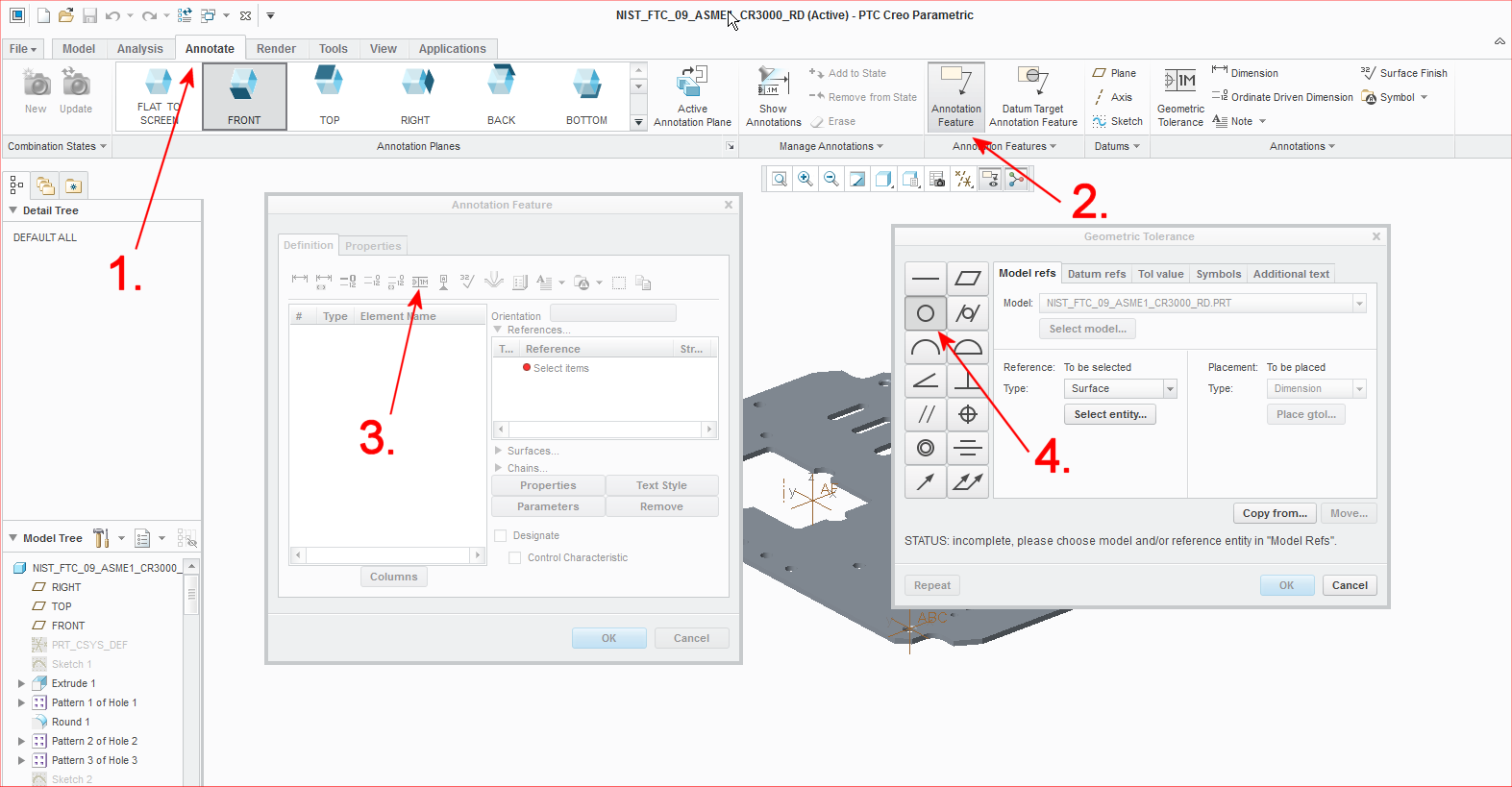Select the TOP annotation plane
This screenshot has height=787, width=1512.
coord(330,96)
